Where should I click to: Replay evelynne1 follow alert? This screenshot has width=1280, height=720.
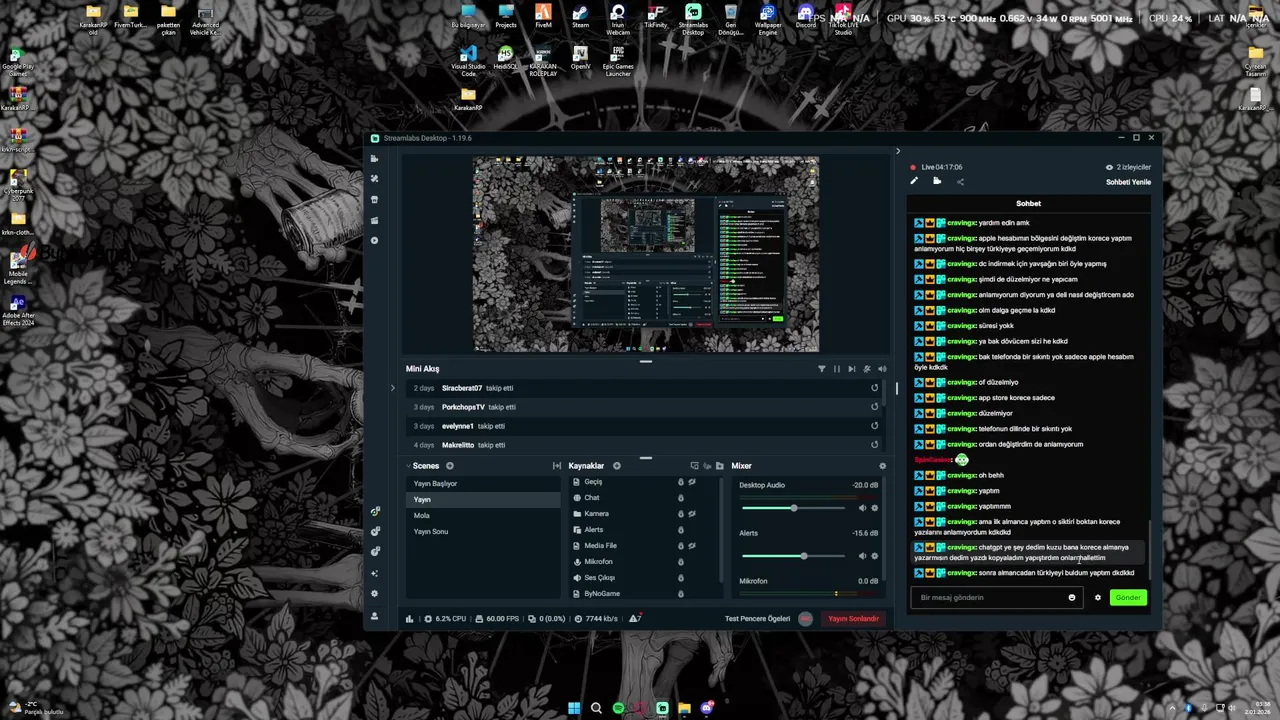tap(875, 426)
